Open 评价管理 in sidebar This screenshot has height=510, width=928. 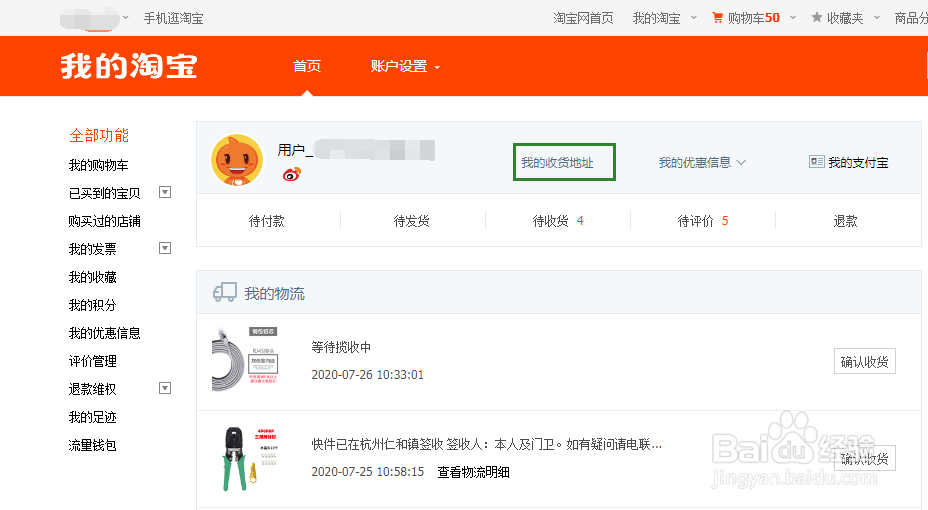[92, 361]
